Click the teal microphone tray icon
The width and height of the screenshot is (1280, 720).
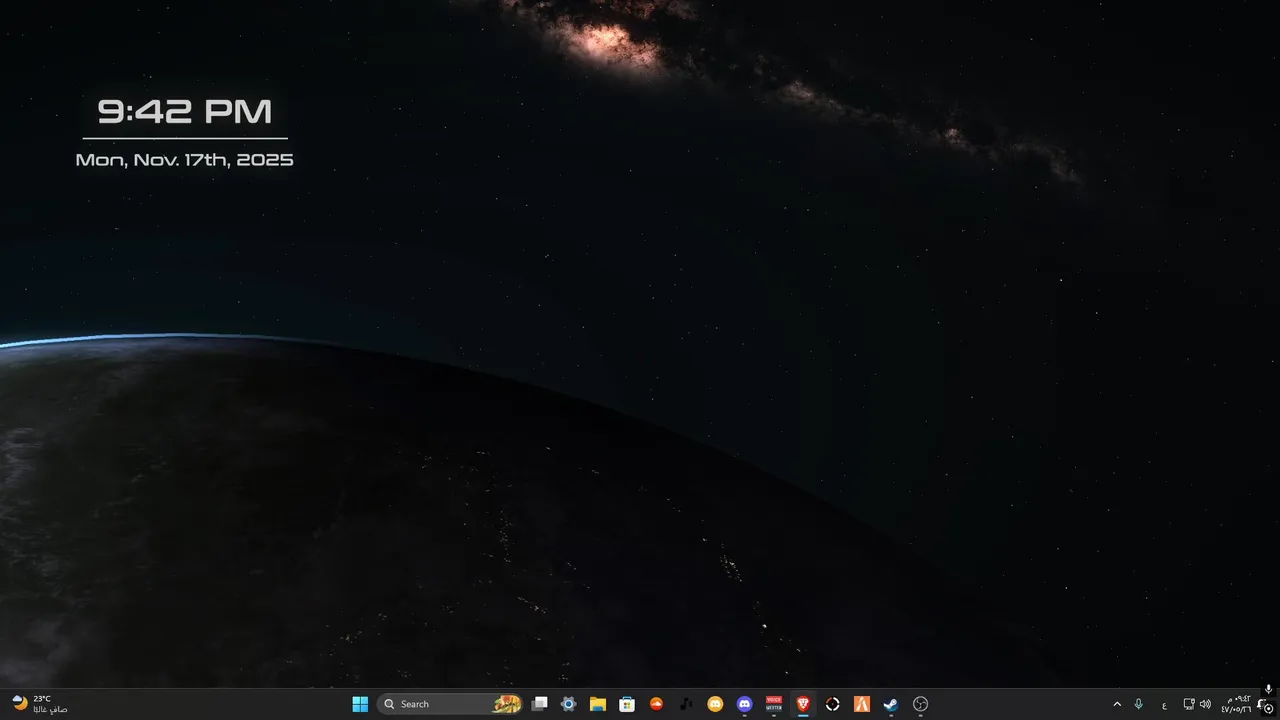pyautogui.click(x=1138, y=704)
